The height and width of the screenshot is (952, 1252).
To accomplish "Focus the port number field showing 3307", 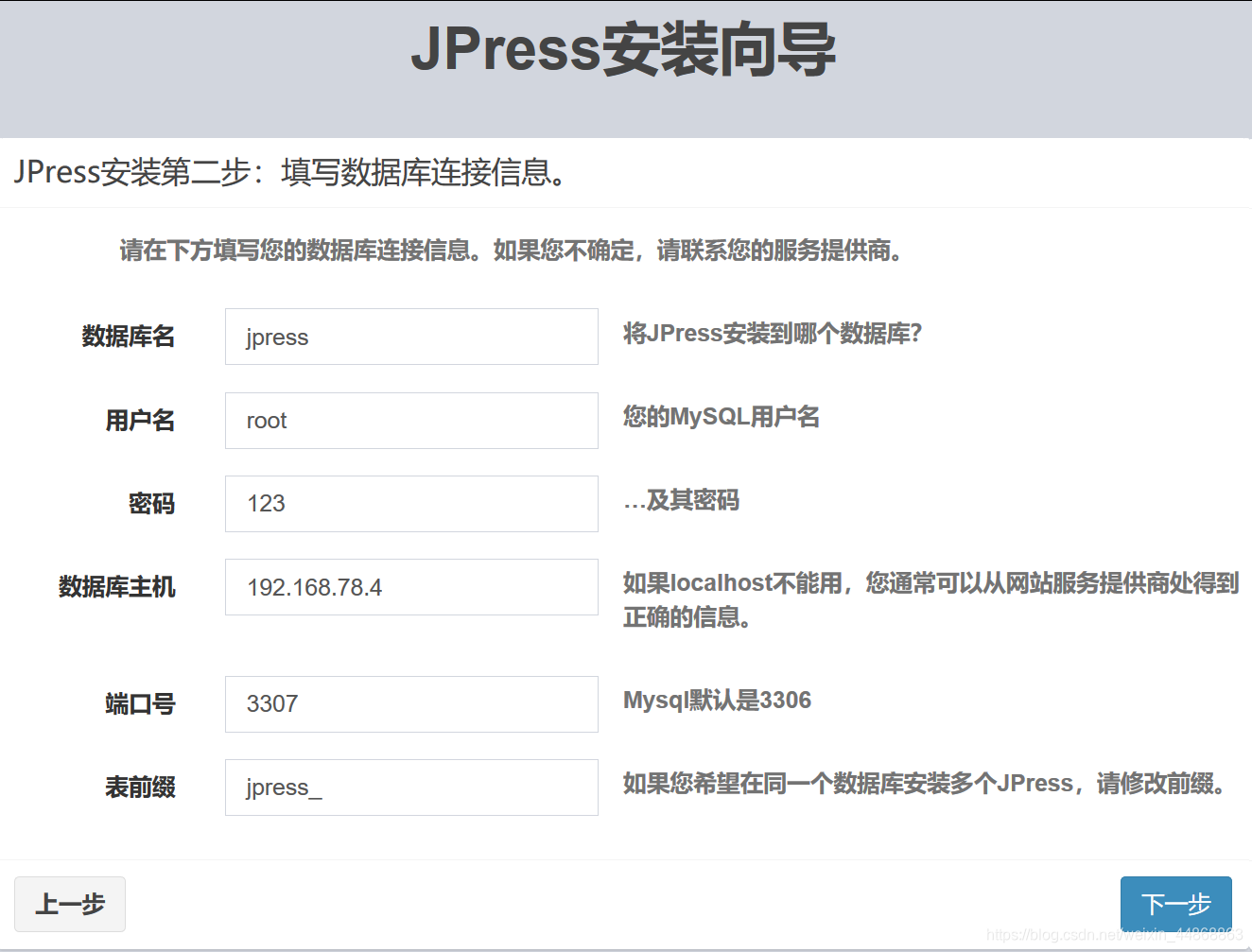I will 411,704.
